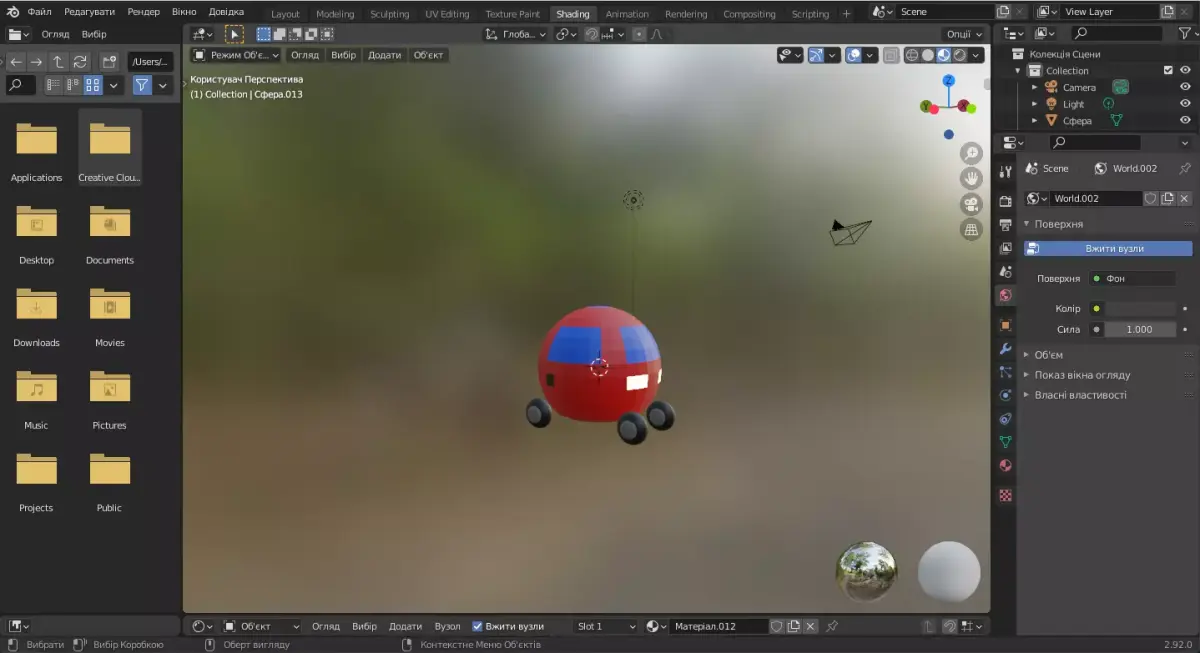
Task: Switch to Animation workspace tab
Action: [627, 14]
